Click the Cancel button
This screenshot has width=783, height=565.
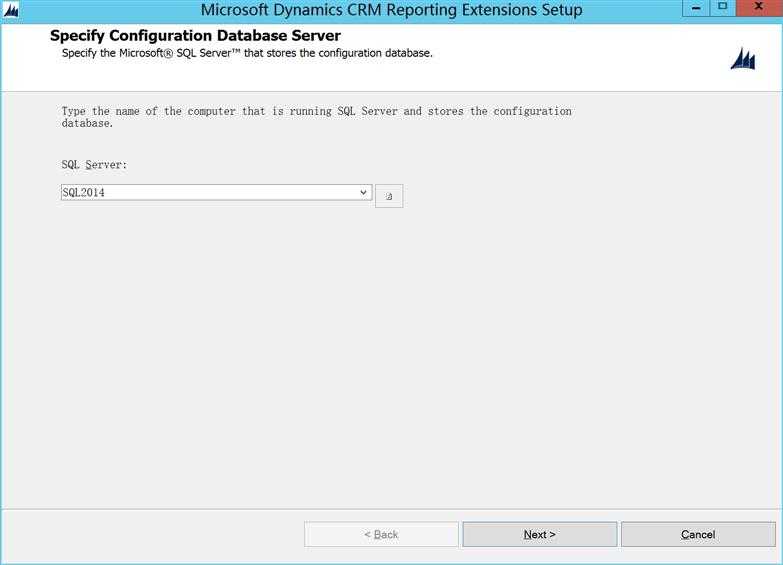pos(698,535)
